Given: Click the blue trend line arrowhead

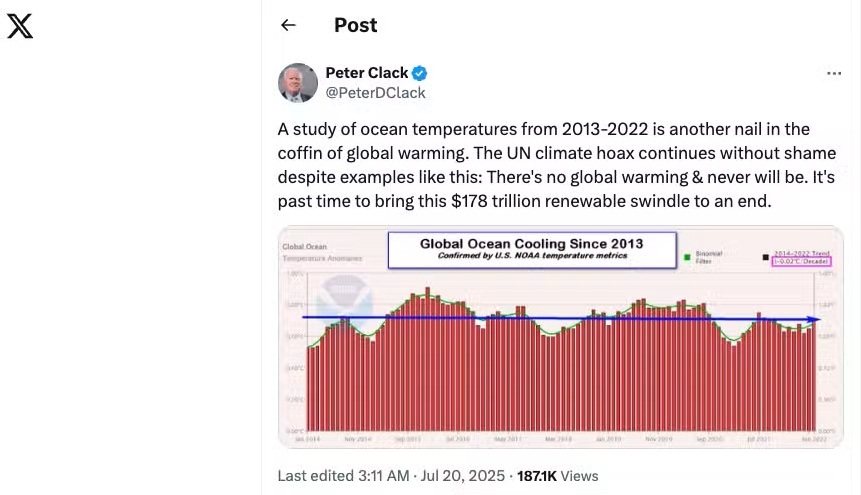Looking at the screenshot, I should pos(817,319).
